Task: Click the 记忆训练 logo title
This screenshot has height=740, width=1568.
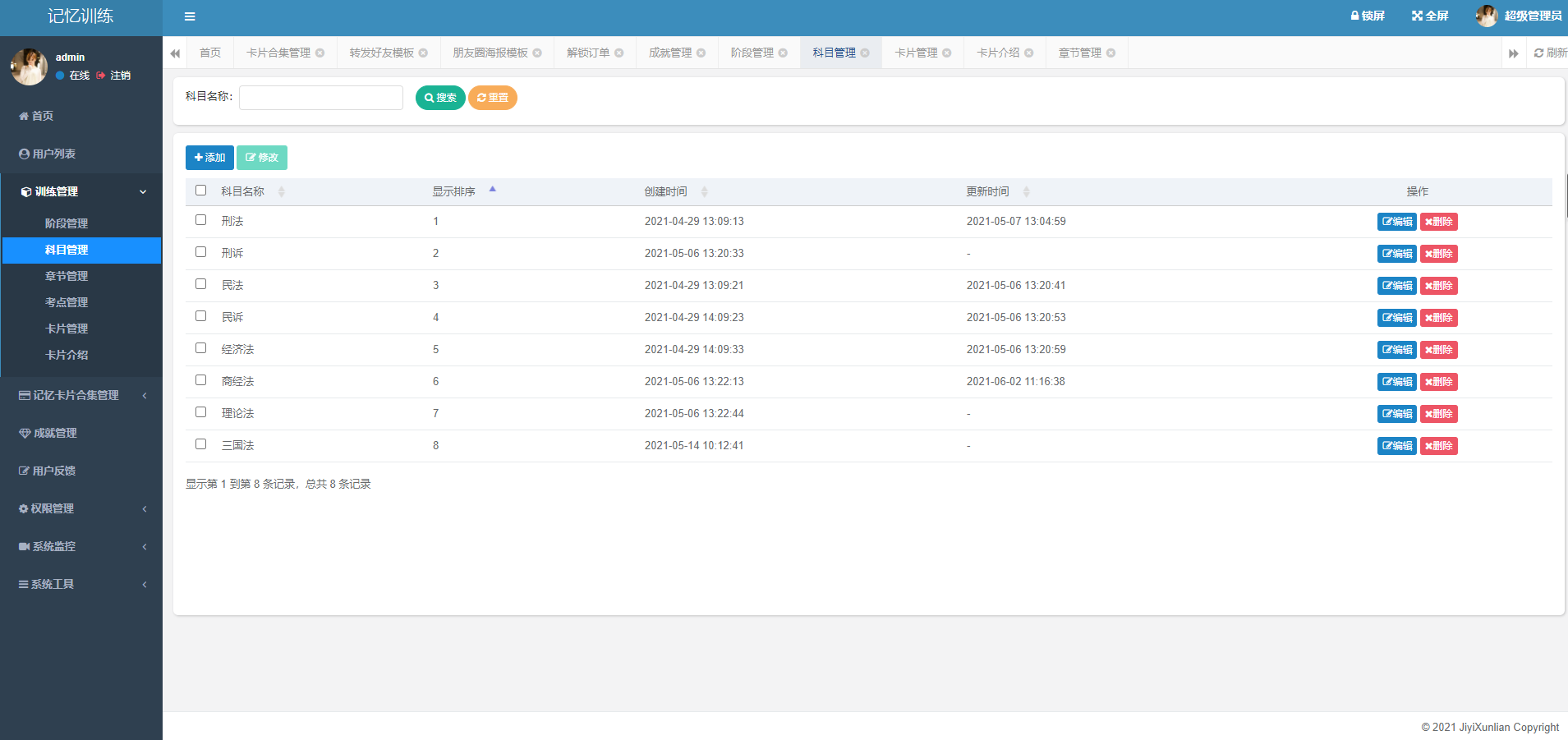Action: (x=80, y=16)
